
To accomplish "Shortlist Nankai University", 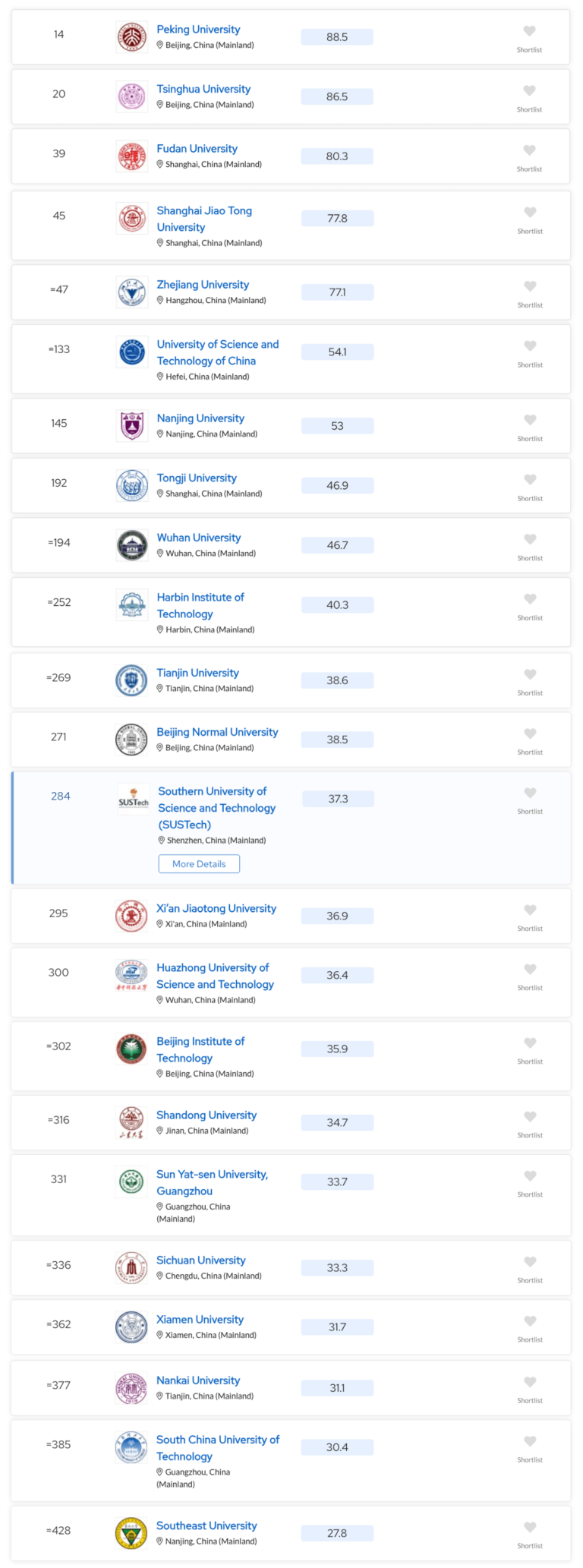I will tap(529, 1383).
